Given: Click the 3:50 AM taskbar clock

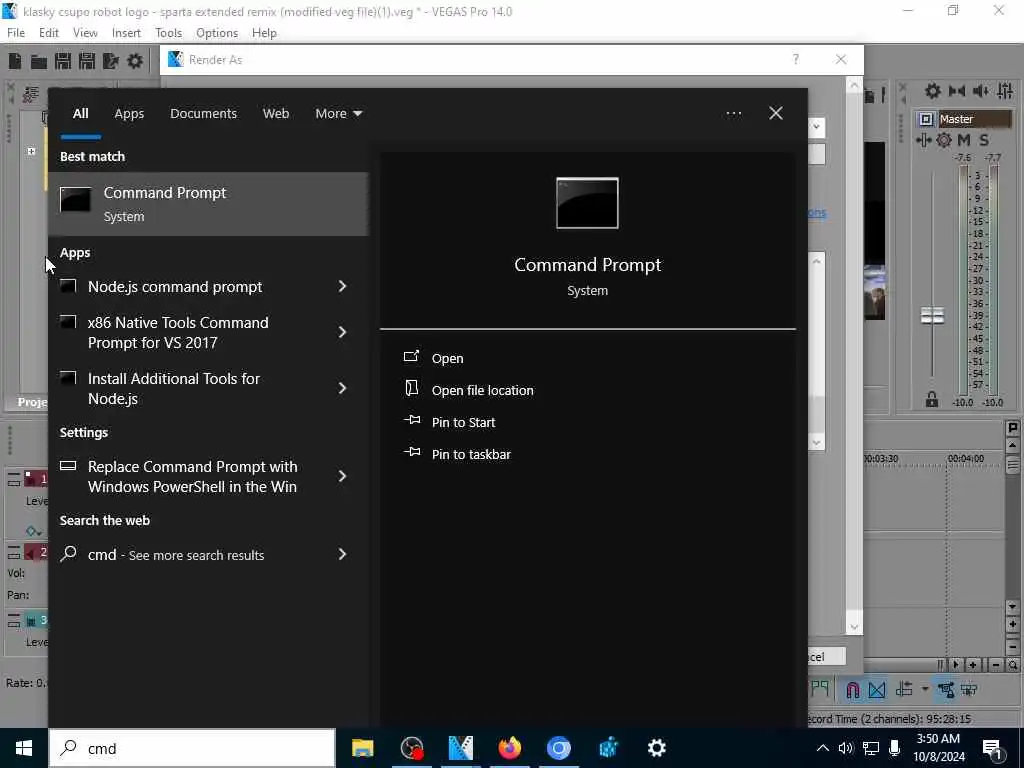Looking at the screenshot, I should [x=938, y=748].
